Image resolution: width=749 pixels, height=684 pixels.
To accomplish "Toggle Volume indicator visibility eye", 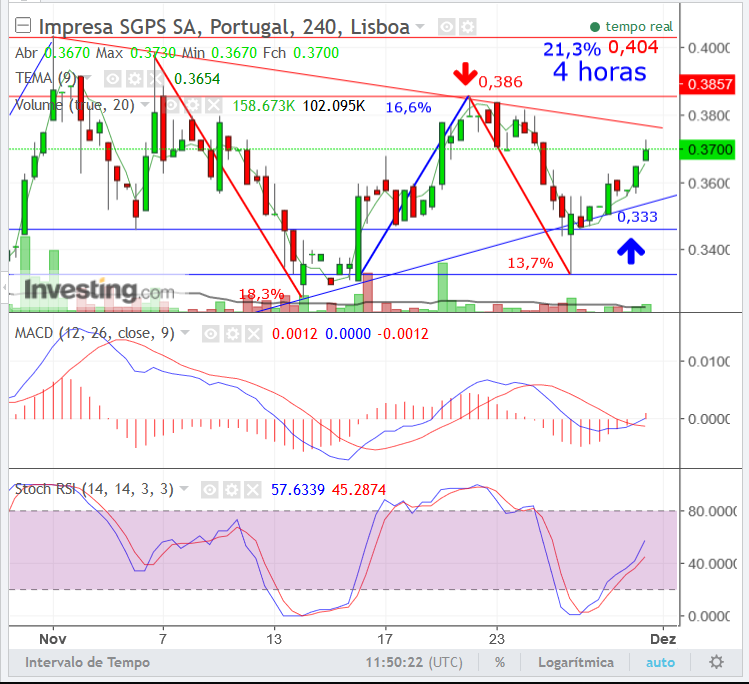I will (x=170, y=105).
